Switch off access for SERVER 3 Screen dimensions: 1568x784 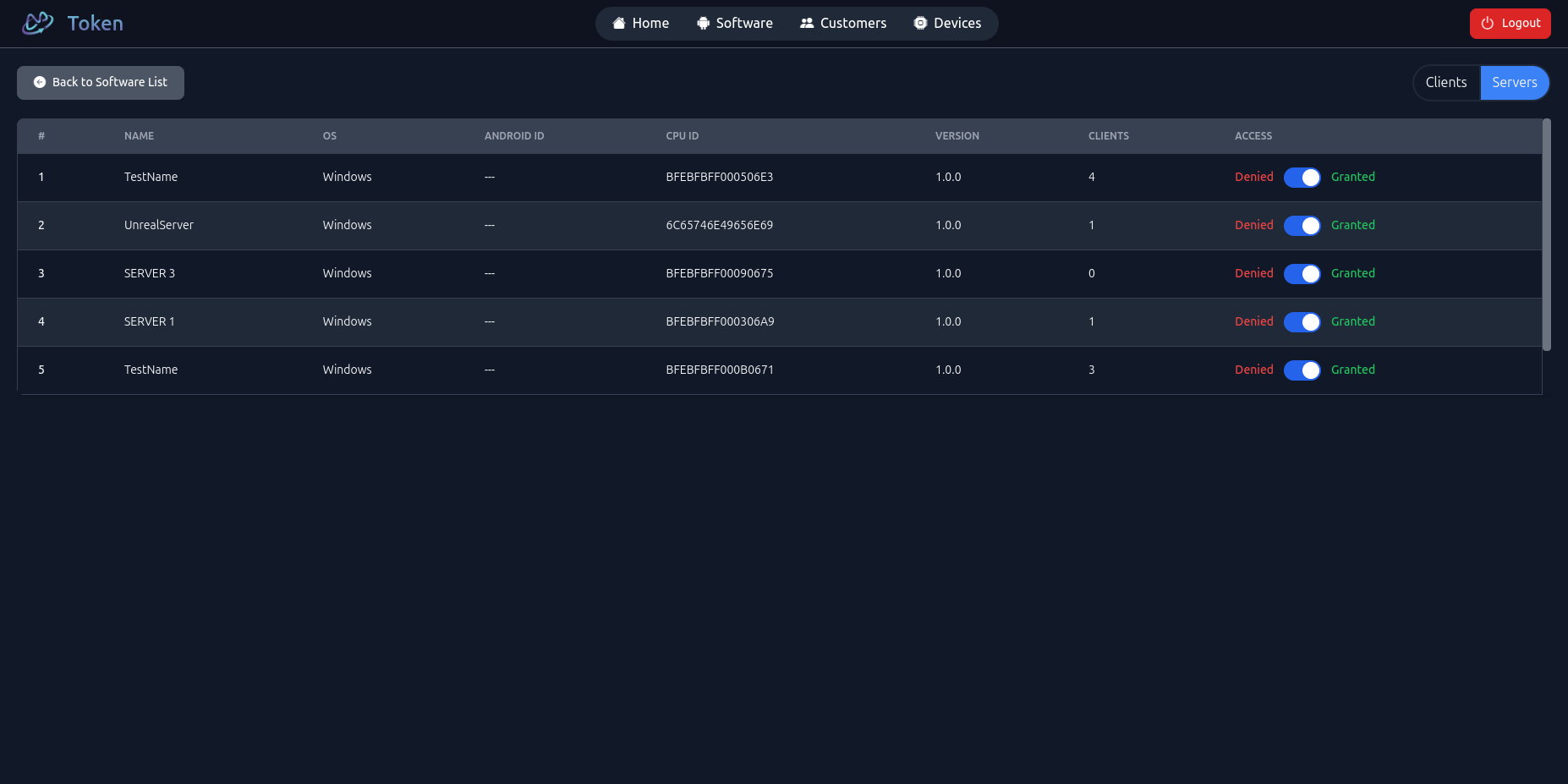(x=1302, y=274)
